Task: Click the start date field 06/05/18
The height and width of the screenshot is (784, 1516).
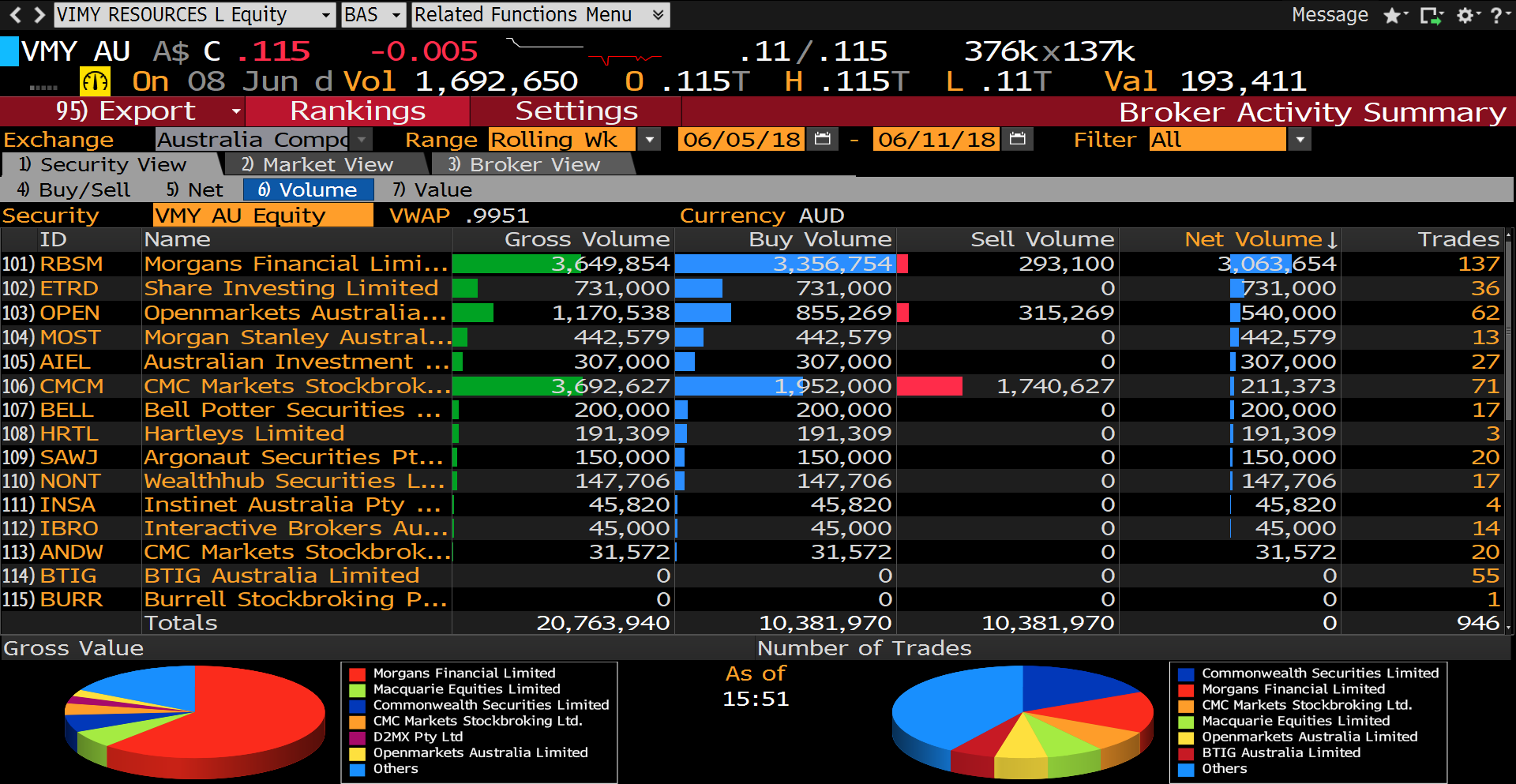Action: point(741,140)
